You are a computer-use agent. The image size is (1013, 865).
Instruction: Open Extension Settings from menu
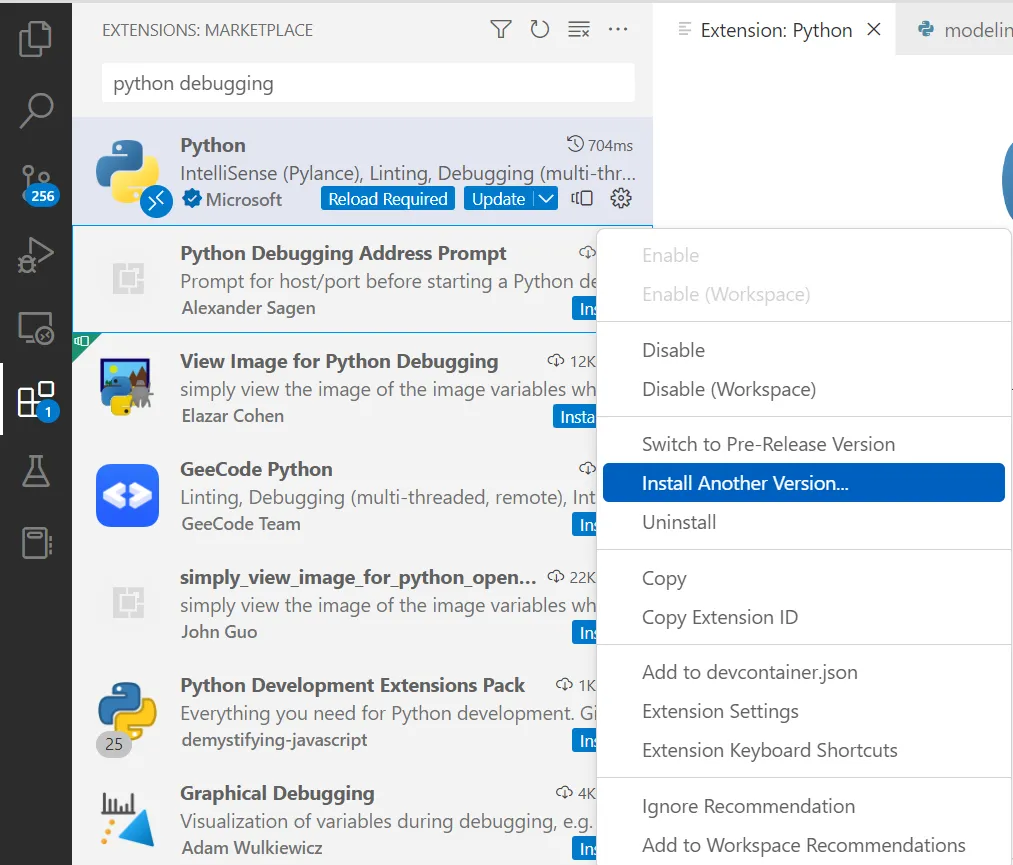click(804, 711)
